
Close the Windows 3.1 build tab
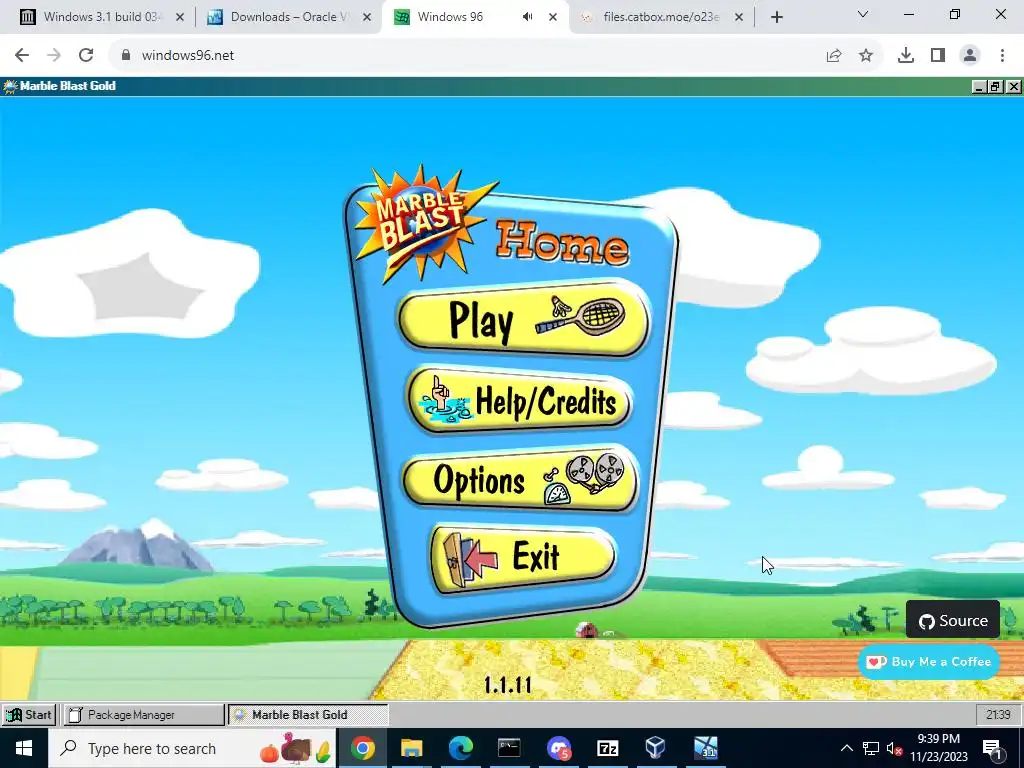click(x=180, y=17)
